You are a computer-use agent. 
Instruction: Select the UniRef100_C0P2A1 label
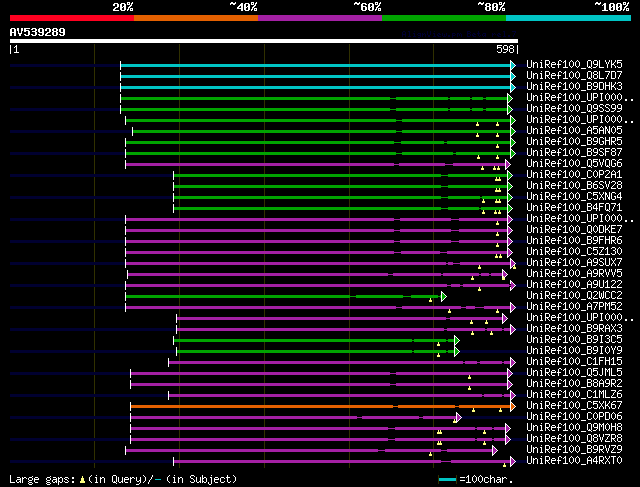(x=574, y=175)
